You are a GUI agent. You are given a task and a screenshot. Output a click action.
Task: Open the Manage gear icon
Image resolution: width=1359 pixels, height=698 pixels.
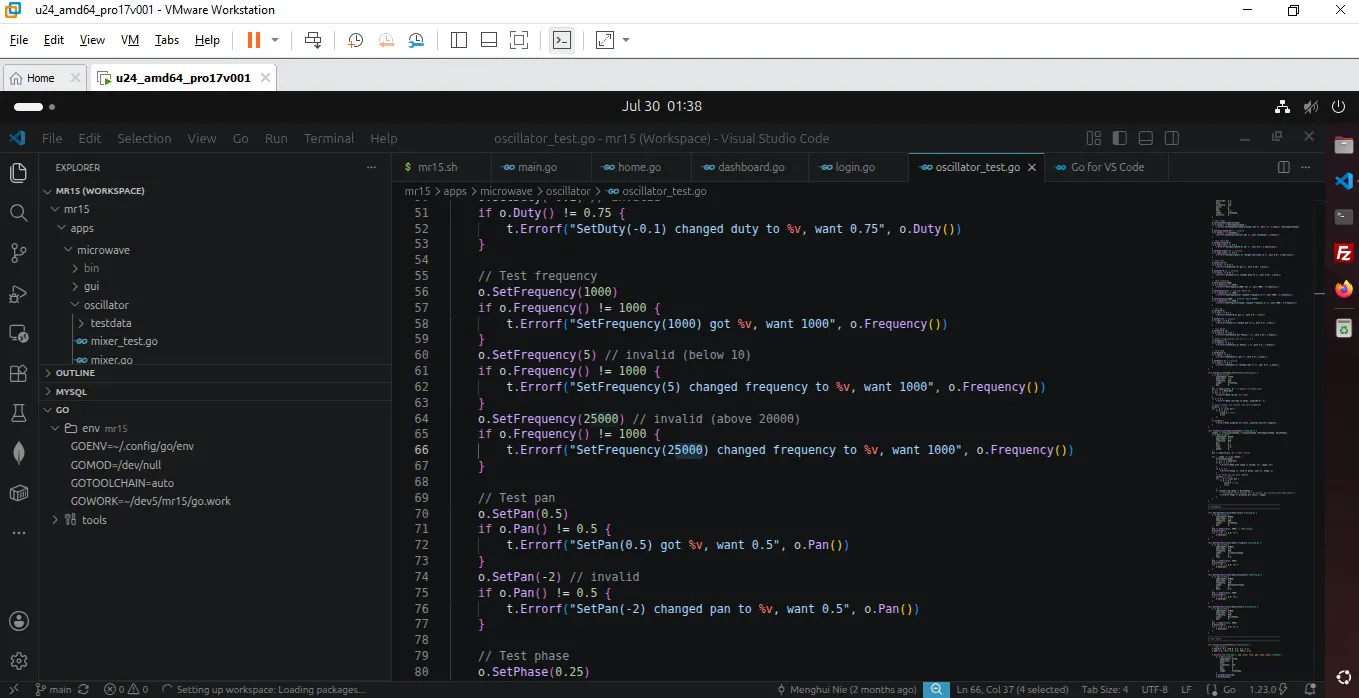18,661
